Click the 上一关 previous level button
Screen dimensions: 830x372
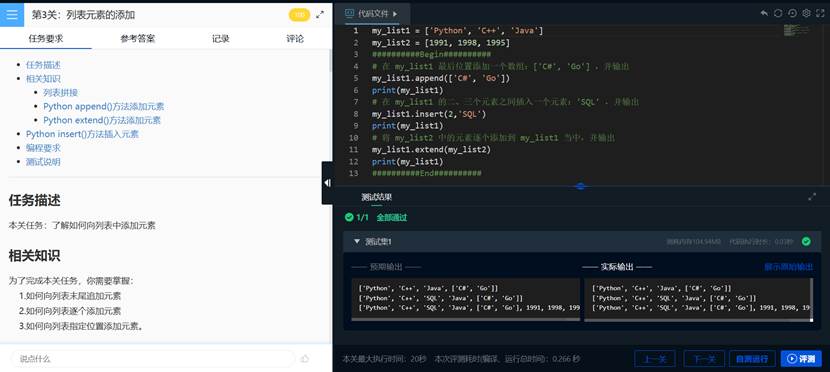point(655,358)
